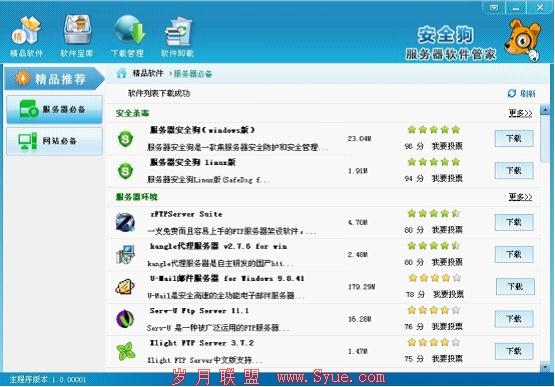555x387 pixels.
Task: Click 我要投票 for 服务器安全狗 linux版
Action: [447, 178]
